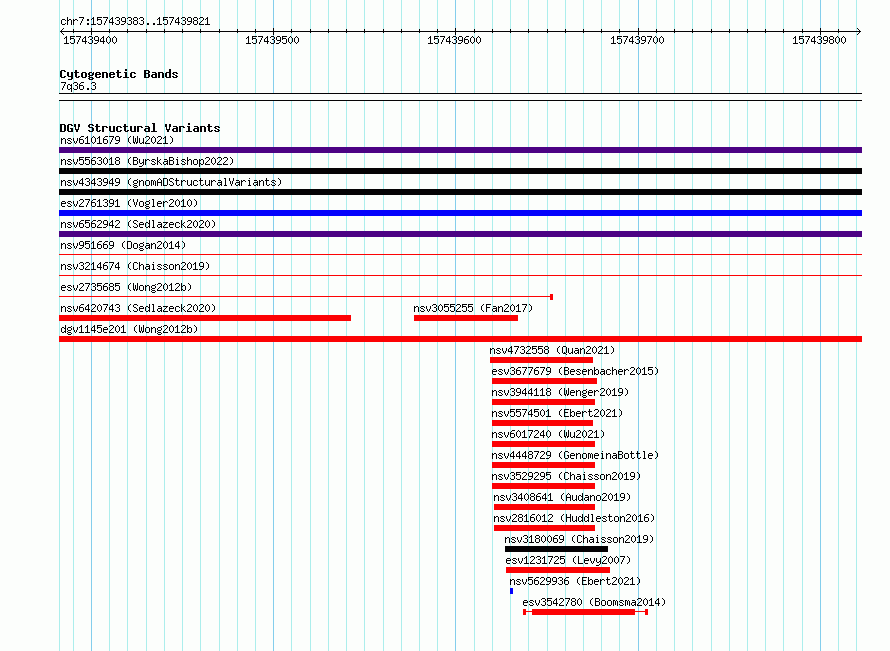The image size is (890, 651).
Task: Open esv2735685 (Wong2012b) variant label
Action: click(x=126, y=287)
